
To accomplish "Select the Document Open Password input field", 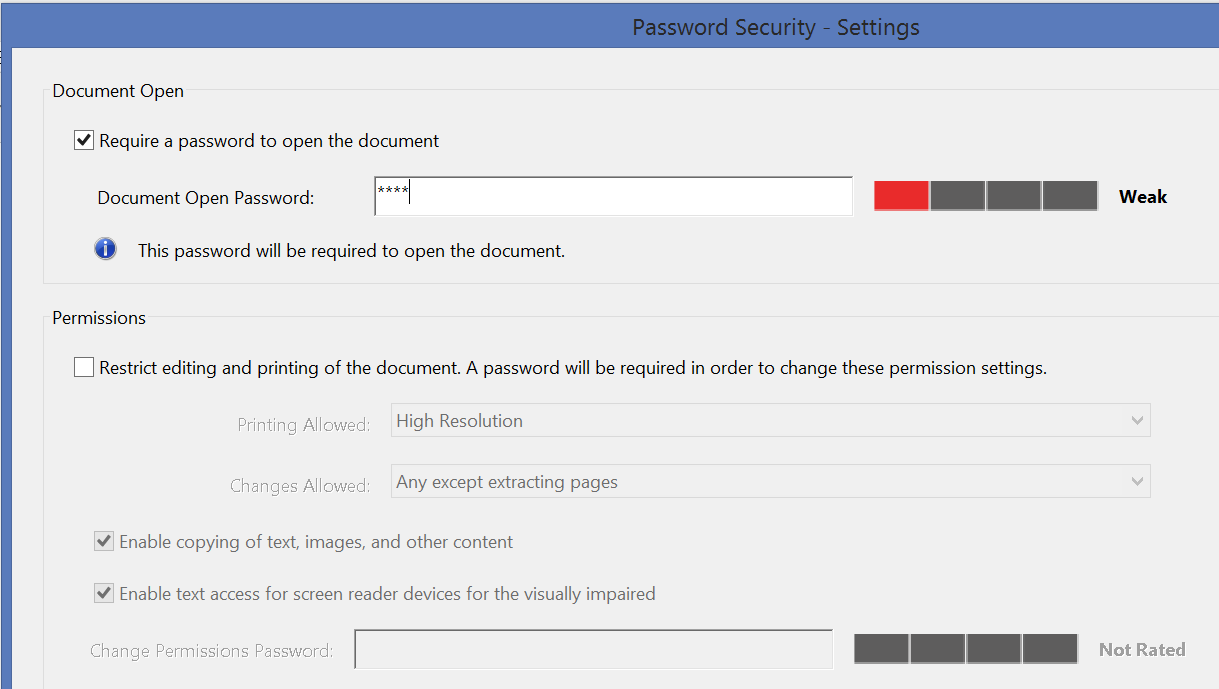I will pos(612,195).
